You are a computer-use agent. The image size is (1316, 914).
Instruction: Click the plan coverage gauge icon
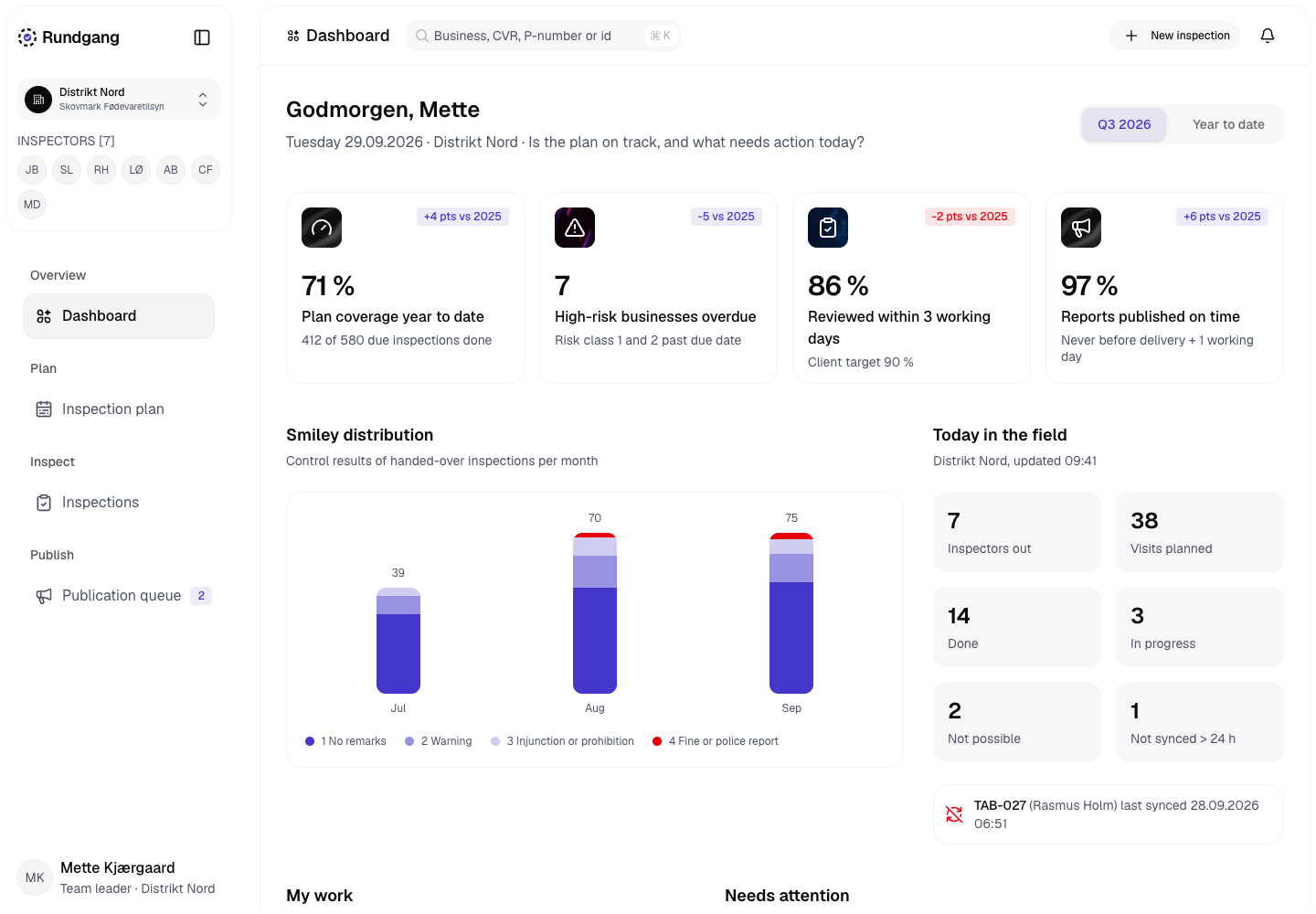tap(322, 228)
